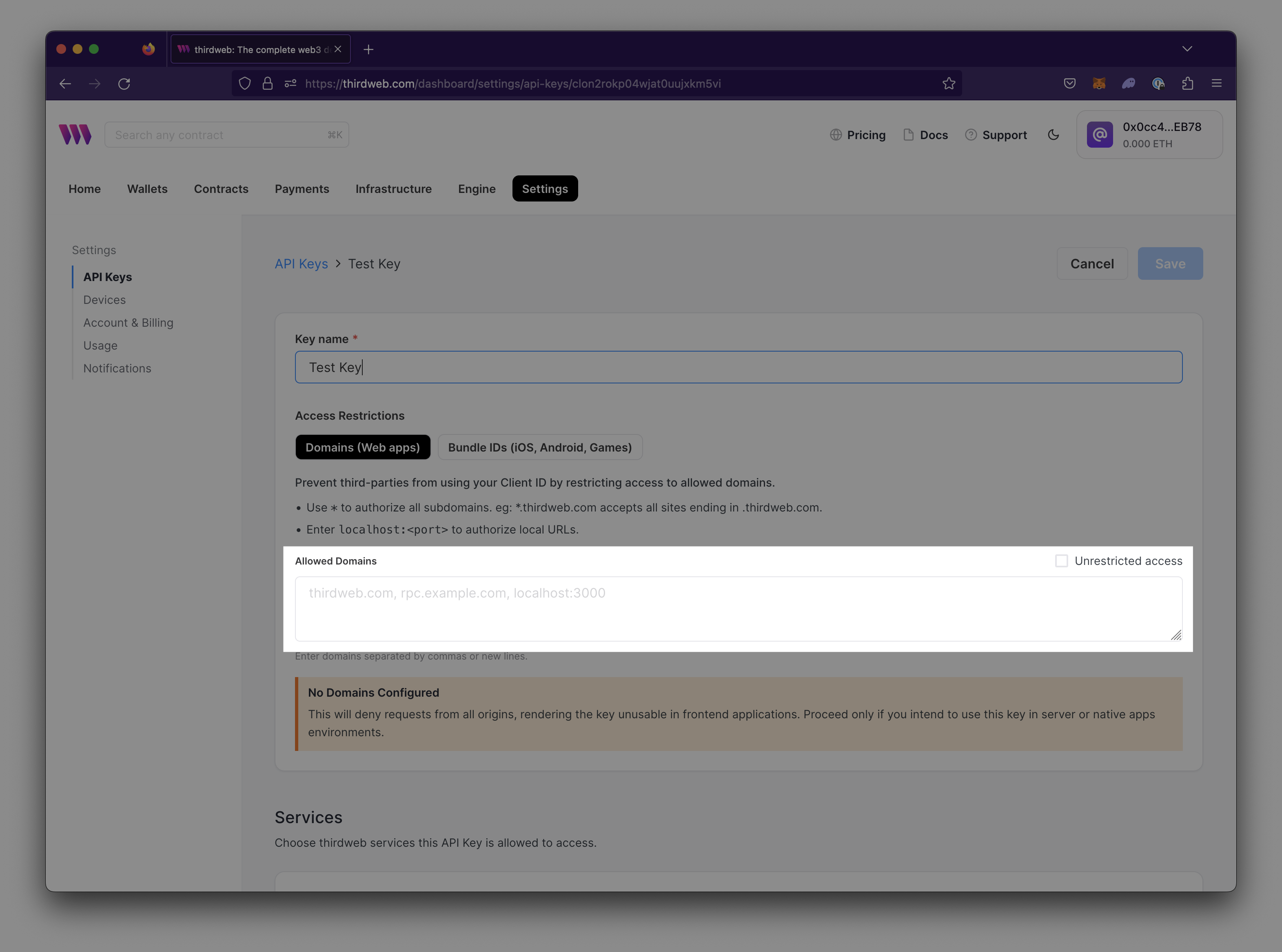Screen dimensions: 1282x952
Task: Switch to Bundle IDs (iOS, Android, Games)
Action: coord(540,447)
